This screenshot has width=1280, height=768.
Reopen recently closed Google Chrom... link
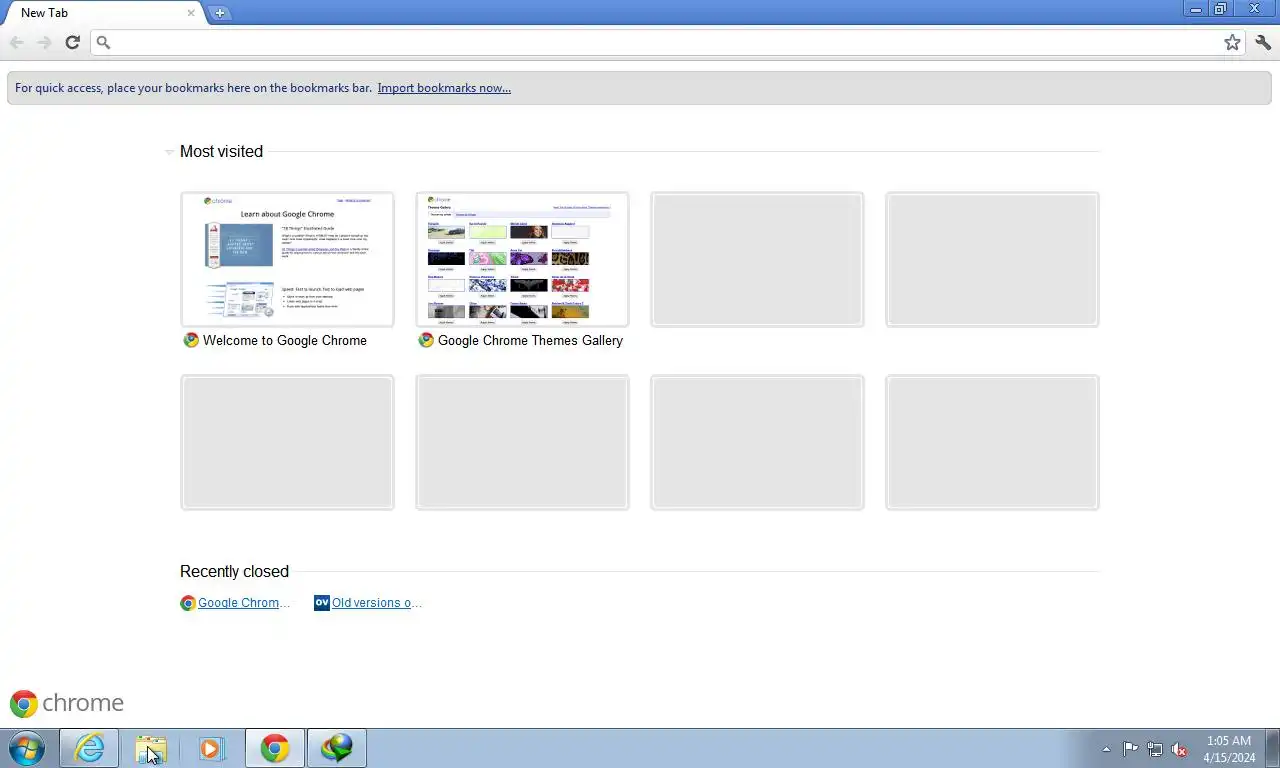pyautogui.click(x=244, y=603)
